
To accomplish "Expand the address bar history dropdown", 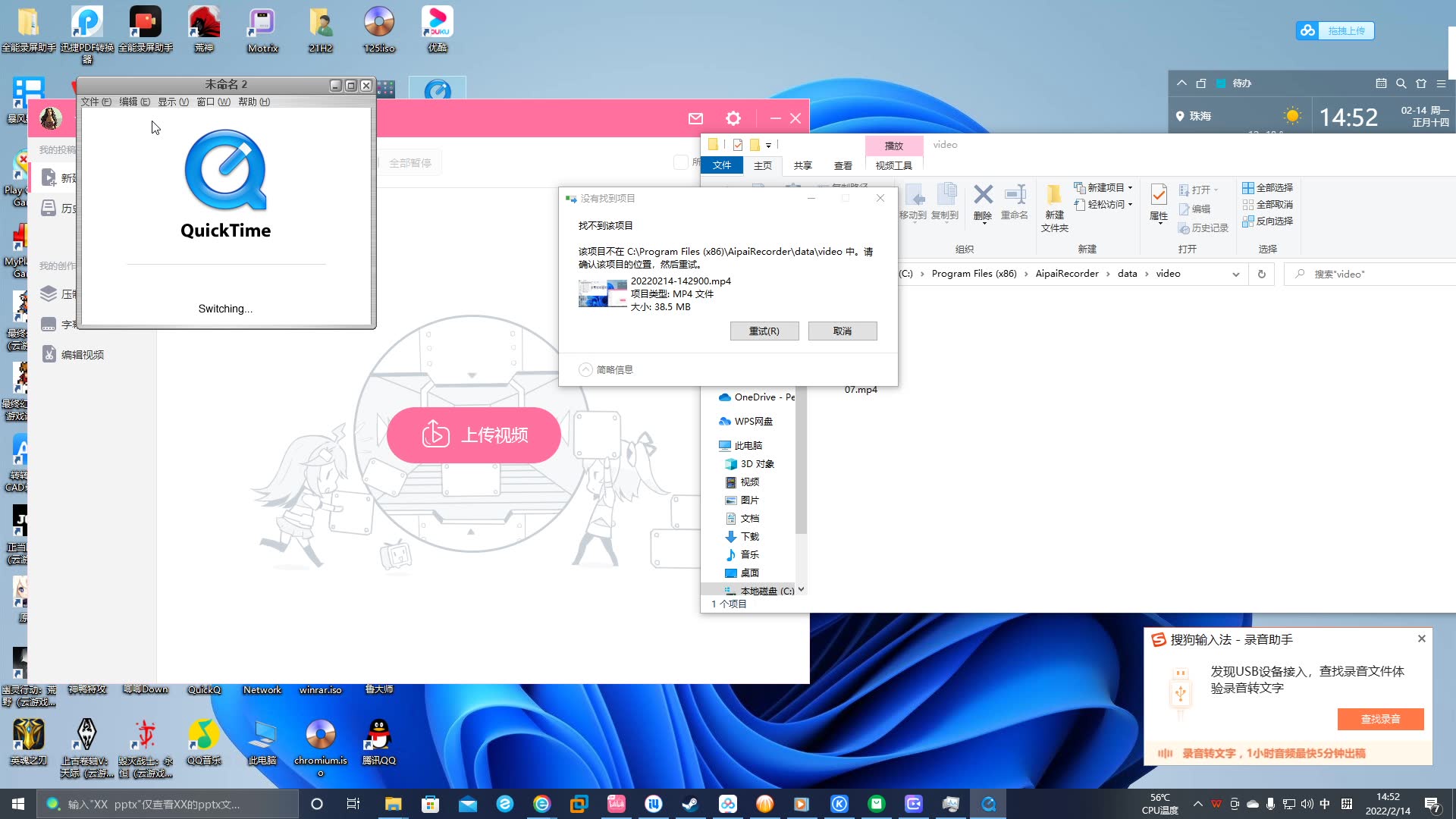I will [x=1236, y=275].
